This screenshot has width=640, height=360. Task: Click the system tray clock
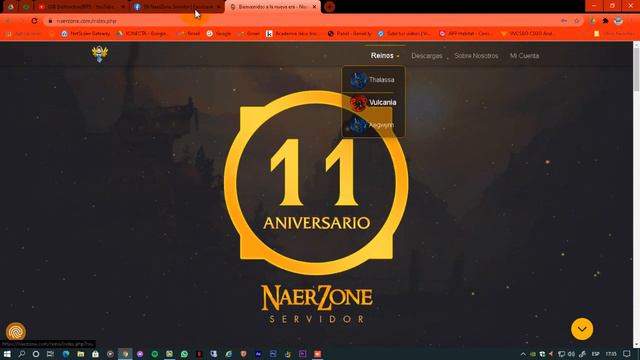[x=611, y=354]
